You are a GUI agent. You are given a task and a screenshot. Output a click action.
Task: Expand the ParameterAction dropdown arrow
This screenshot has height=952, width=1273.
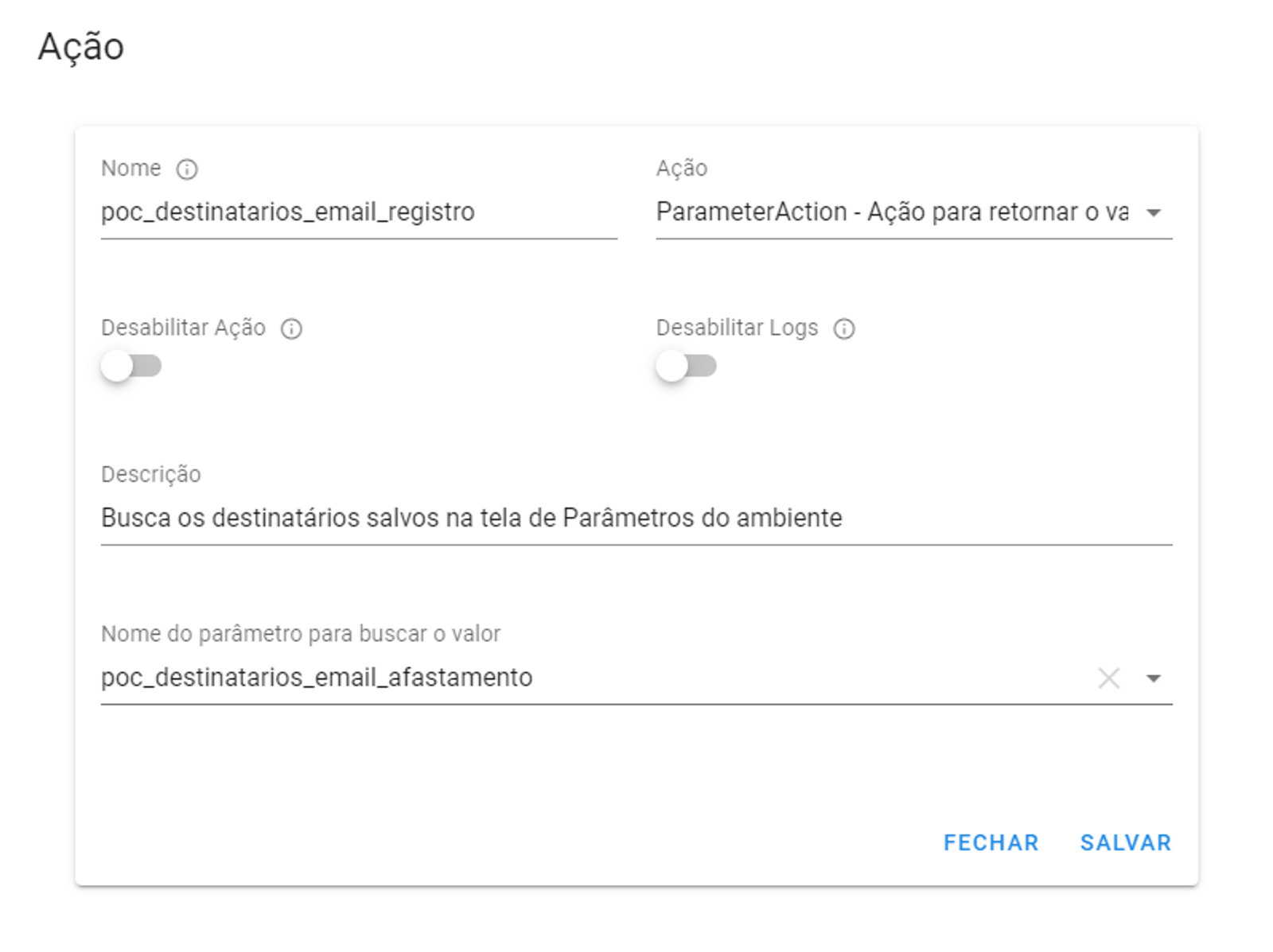point(1154,212)
